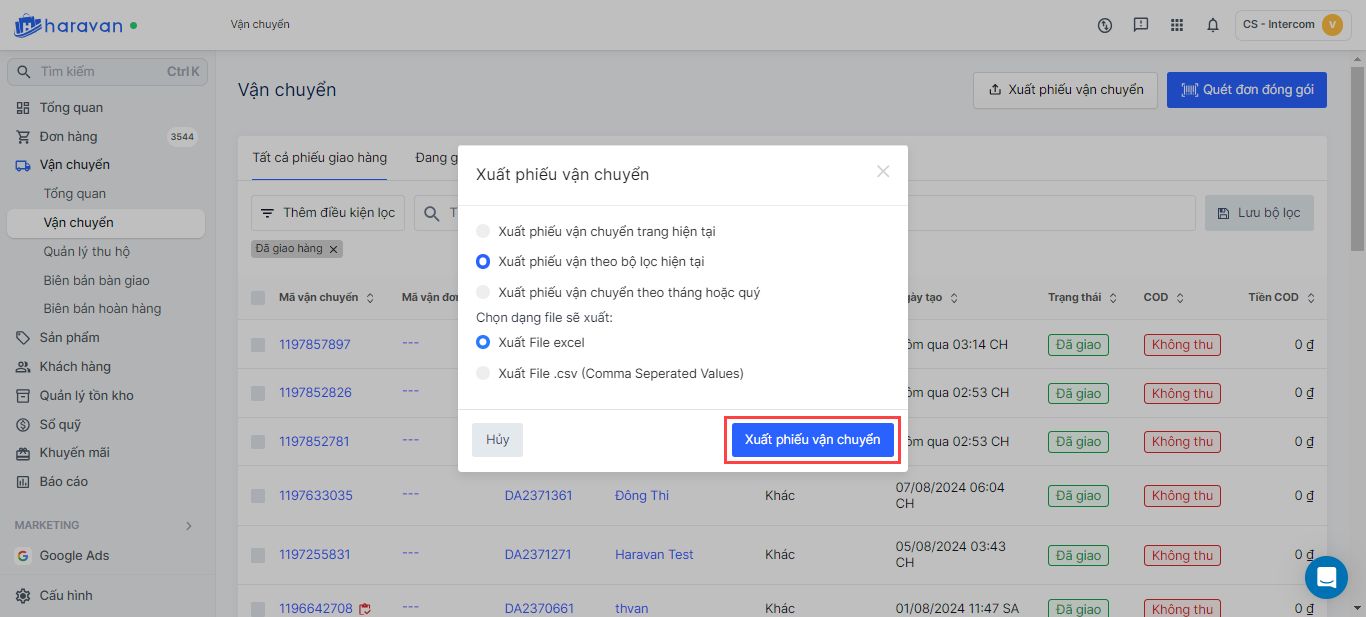Click the Tìm kiếm search field
This screenshot has height=617, width=1366.
(x=100, y=72)
